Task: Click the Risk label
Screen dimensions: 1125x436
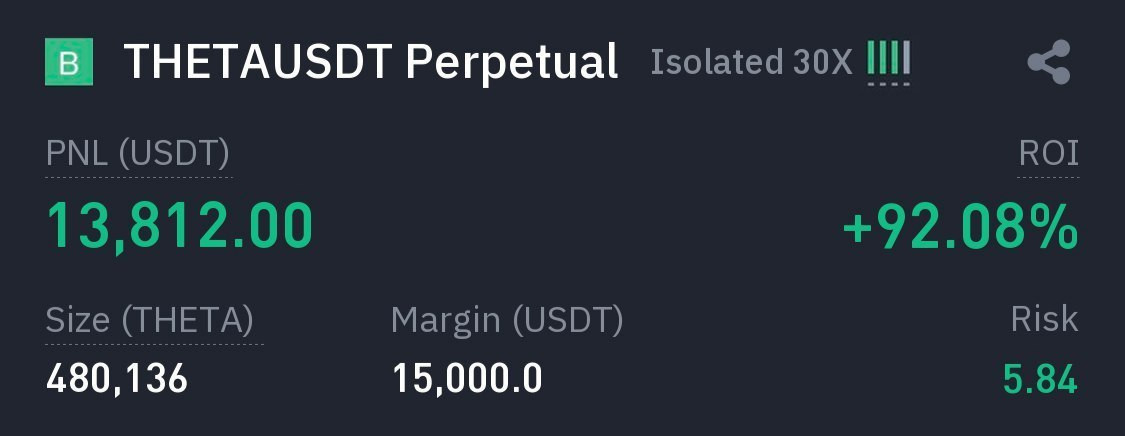Action: click(1044, 320)
